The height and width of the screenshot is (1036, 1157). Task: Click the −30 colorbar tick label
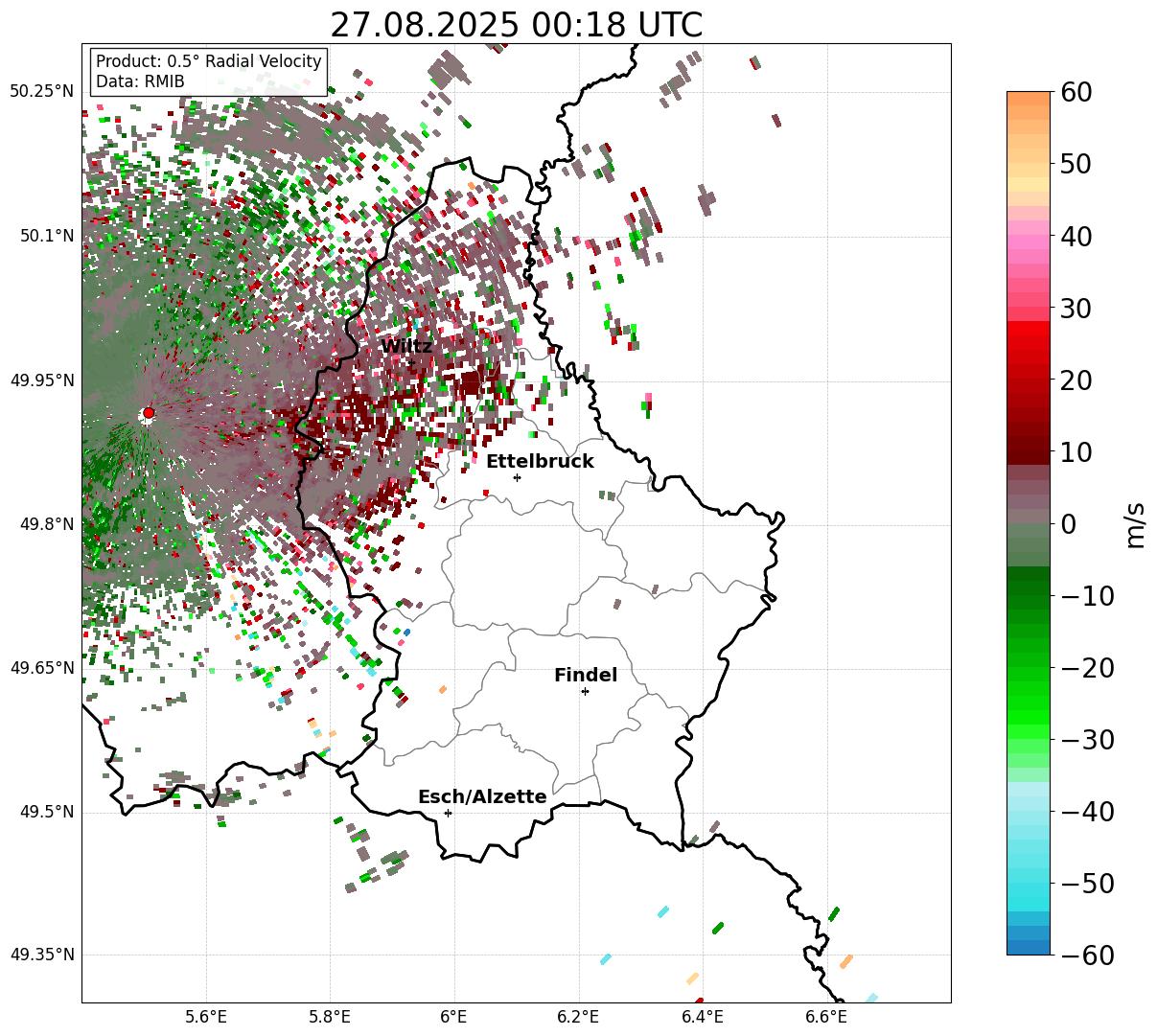pyautogui.click(x=1086, y=740)
